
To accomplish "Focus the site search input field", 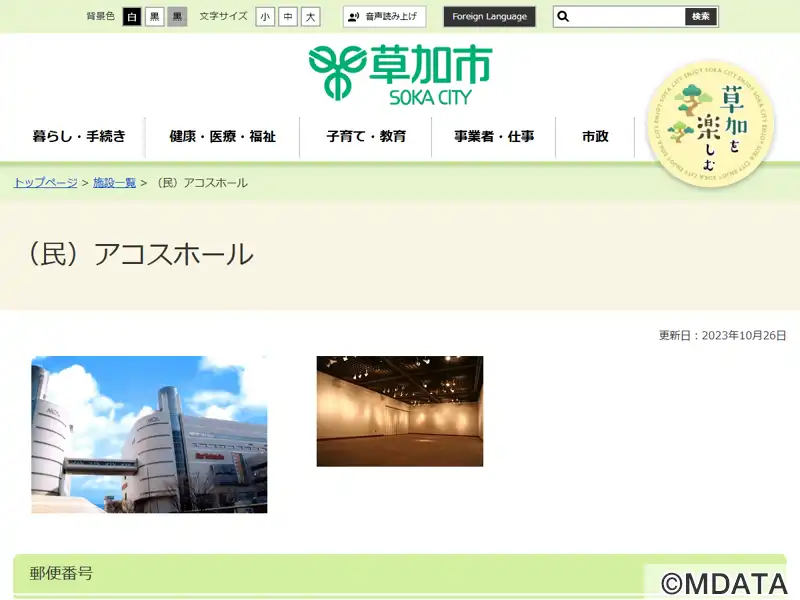I will click(x=627, y=17).
